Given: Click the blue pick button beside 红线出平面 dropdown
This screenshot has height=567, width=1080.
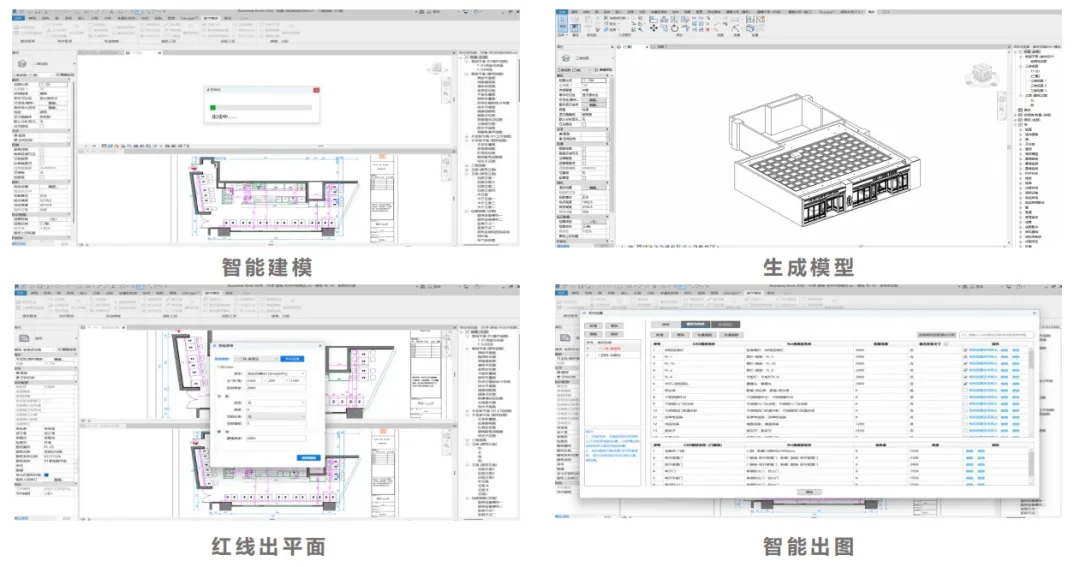Looking at the screenshot, I should (292, 359).
